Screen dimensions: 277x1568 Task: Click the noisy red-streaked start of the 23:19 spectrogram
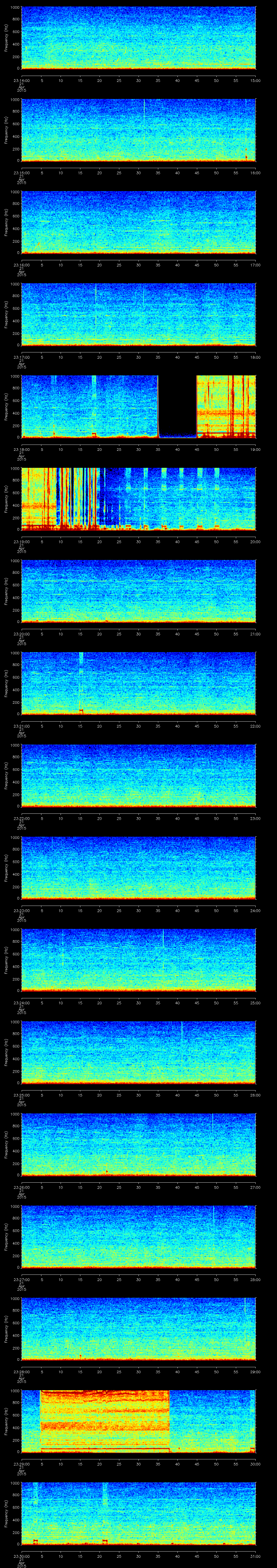[60, 499]
